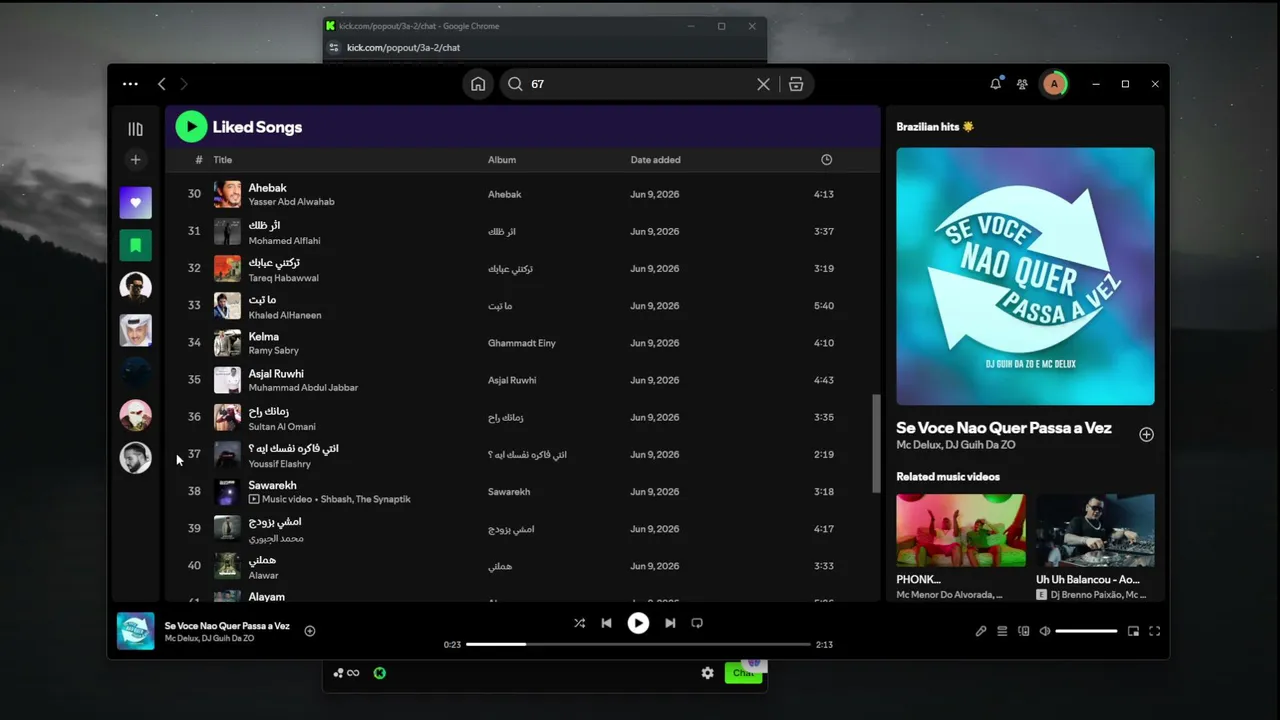Click the volume slider bar

tap(1086, 631)
